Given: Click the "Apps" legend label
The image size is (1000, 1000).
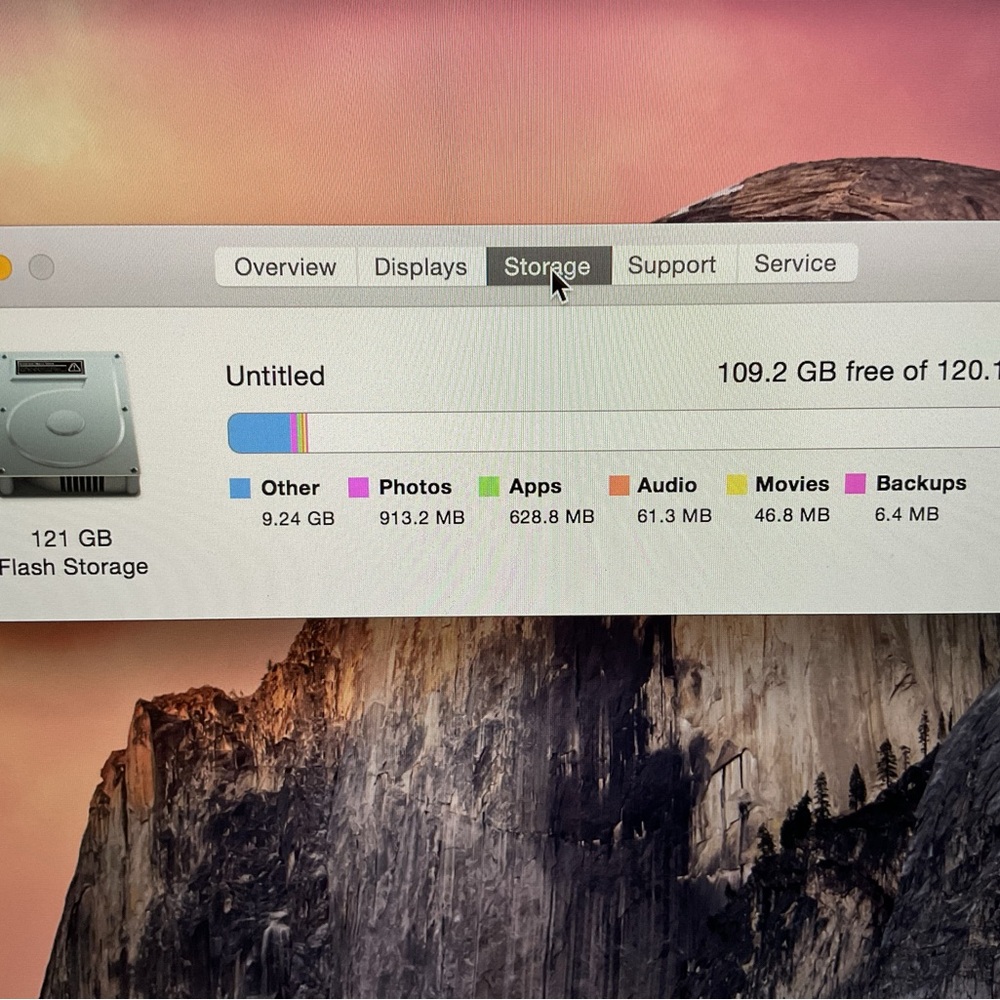Looking at the screenshot, I should (x=535, y=486).
